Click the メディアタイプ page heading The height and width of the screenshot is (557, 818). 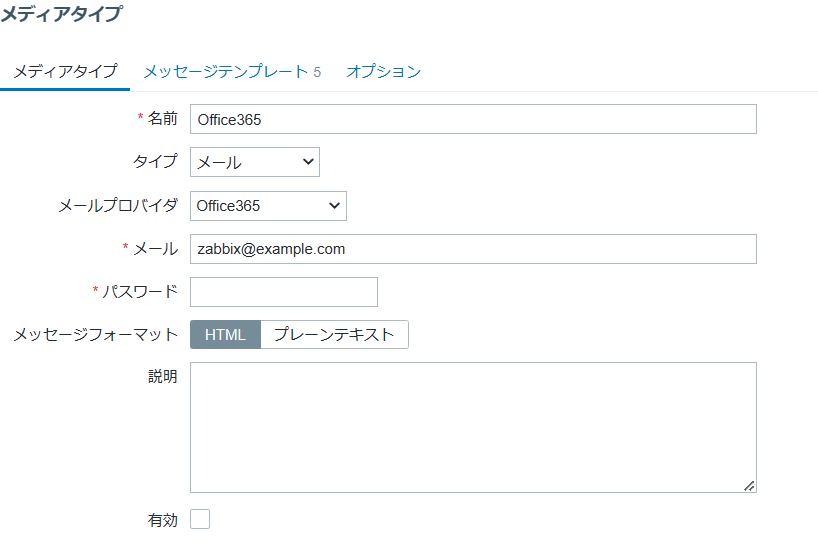tap(62, 14)
